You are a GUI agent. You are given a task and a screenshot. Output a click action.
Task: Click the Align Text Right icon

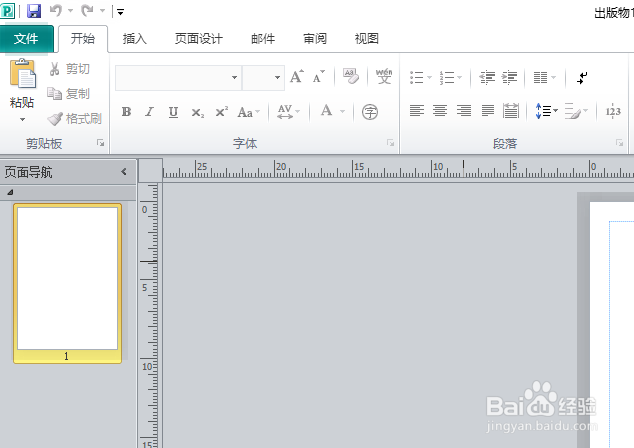464,111
